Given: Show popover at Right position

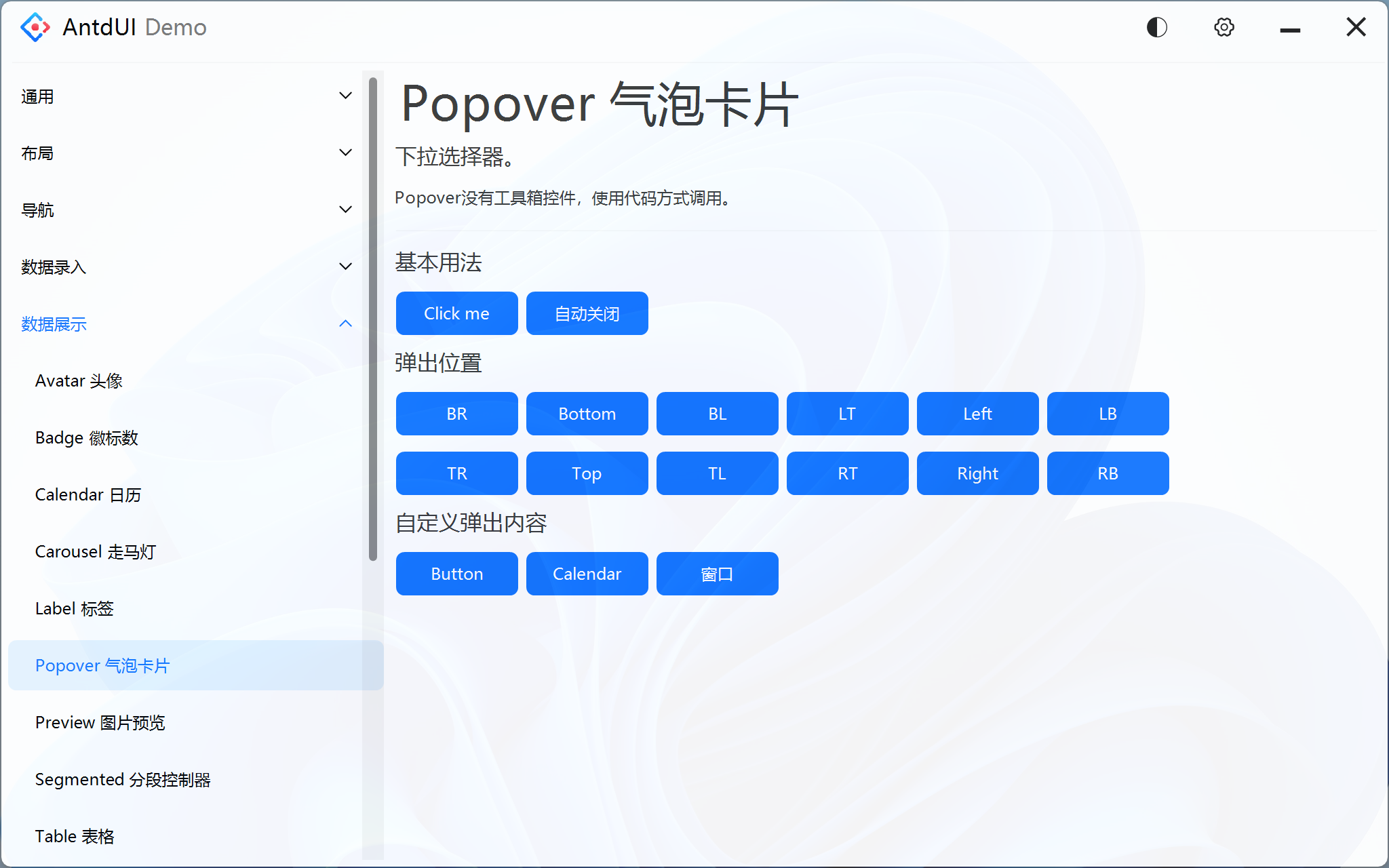Looking at the screenshot, I should (x=977, y=473).
